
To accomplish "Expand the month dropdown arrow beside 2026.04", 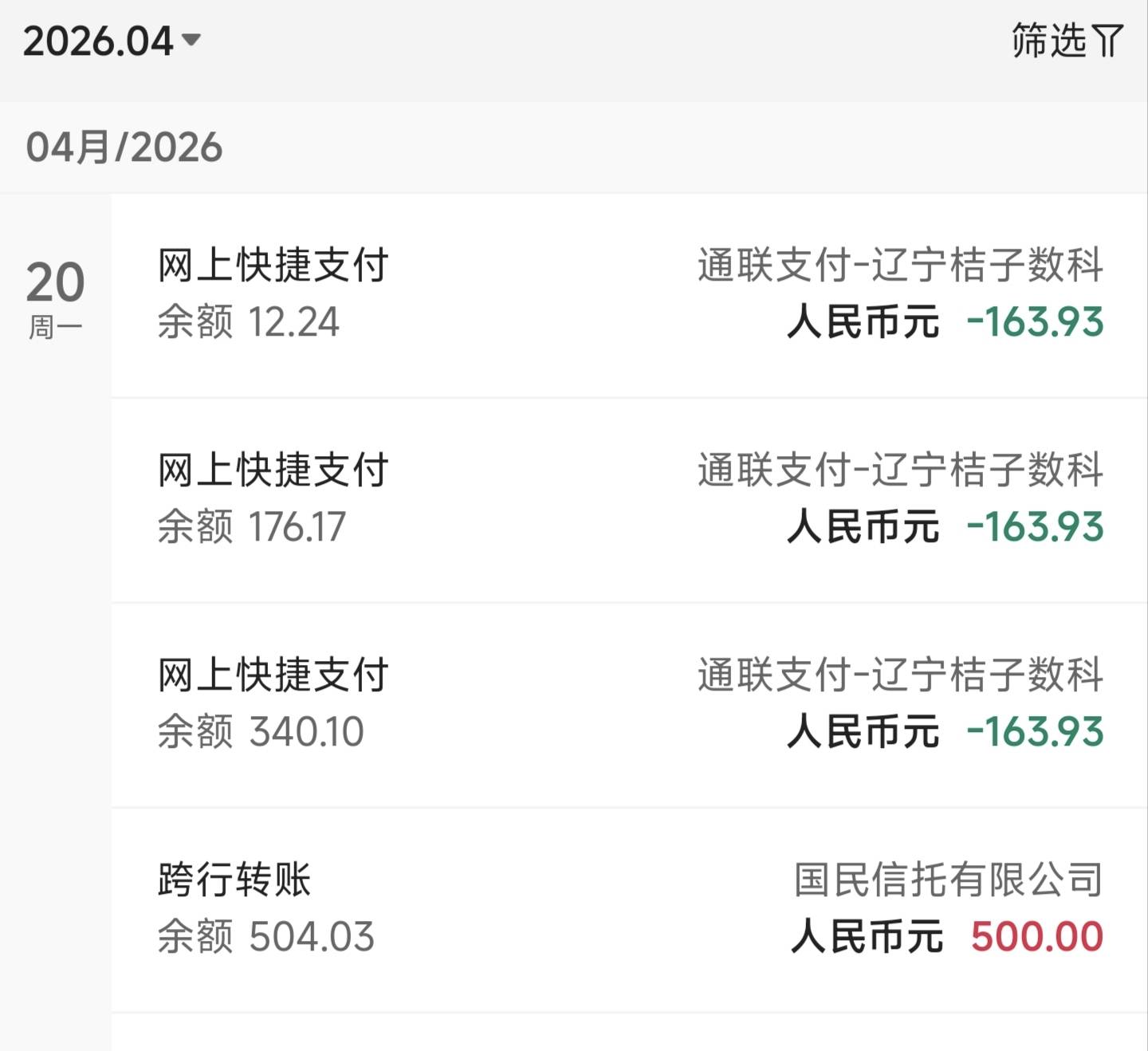I will 191,39.
